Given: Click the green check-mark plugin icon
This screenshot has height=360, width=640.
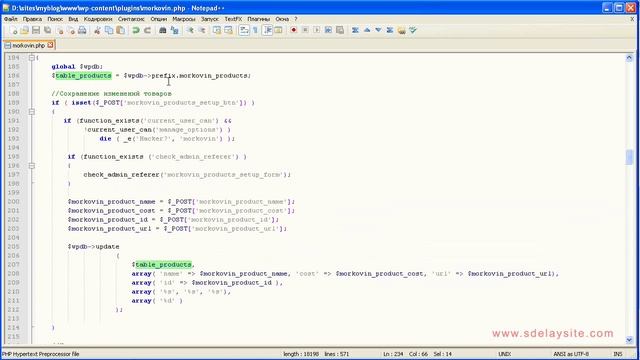Looking at the screenshot, I should click(x=413, y=30).
